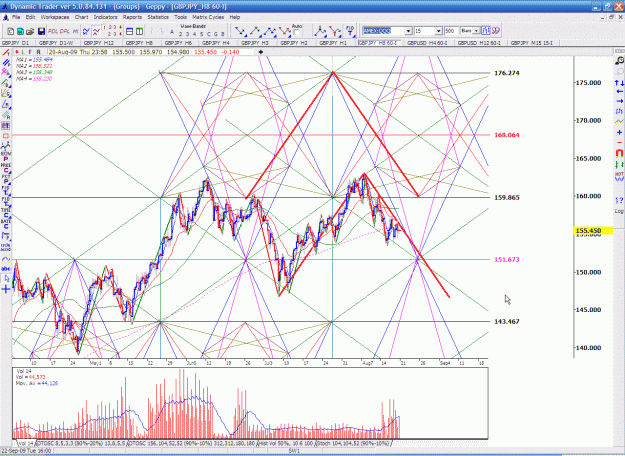Select the PRICE C tool in sidebar
Image resolution: width=625 pixels, height=456 pixels.
(x=6, y=168)
